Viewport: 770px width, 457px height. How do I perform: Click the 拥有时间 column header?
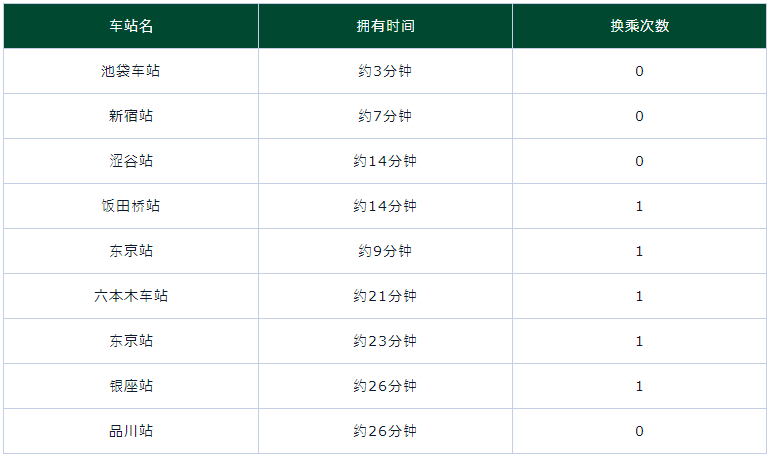385,26
